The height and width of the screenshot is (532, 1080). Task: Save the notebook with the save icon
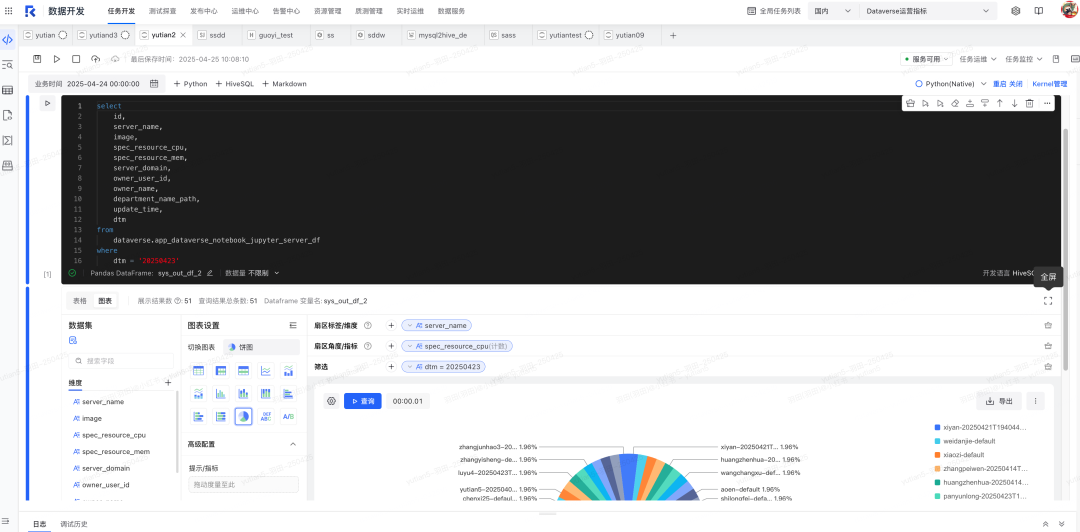pyautogui.click(x=37, y=59)
